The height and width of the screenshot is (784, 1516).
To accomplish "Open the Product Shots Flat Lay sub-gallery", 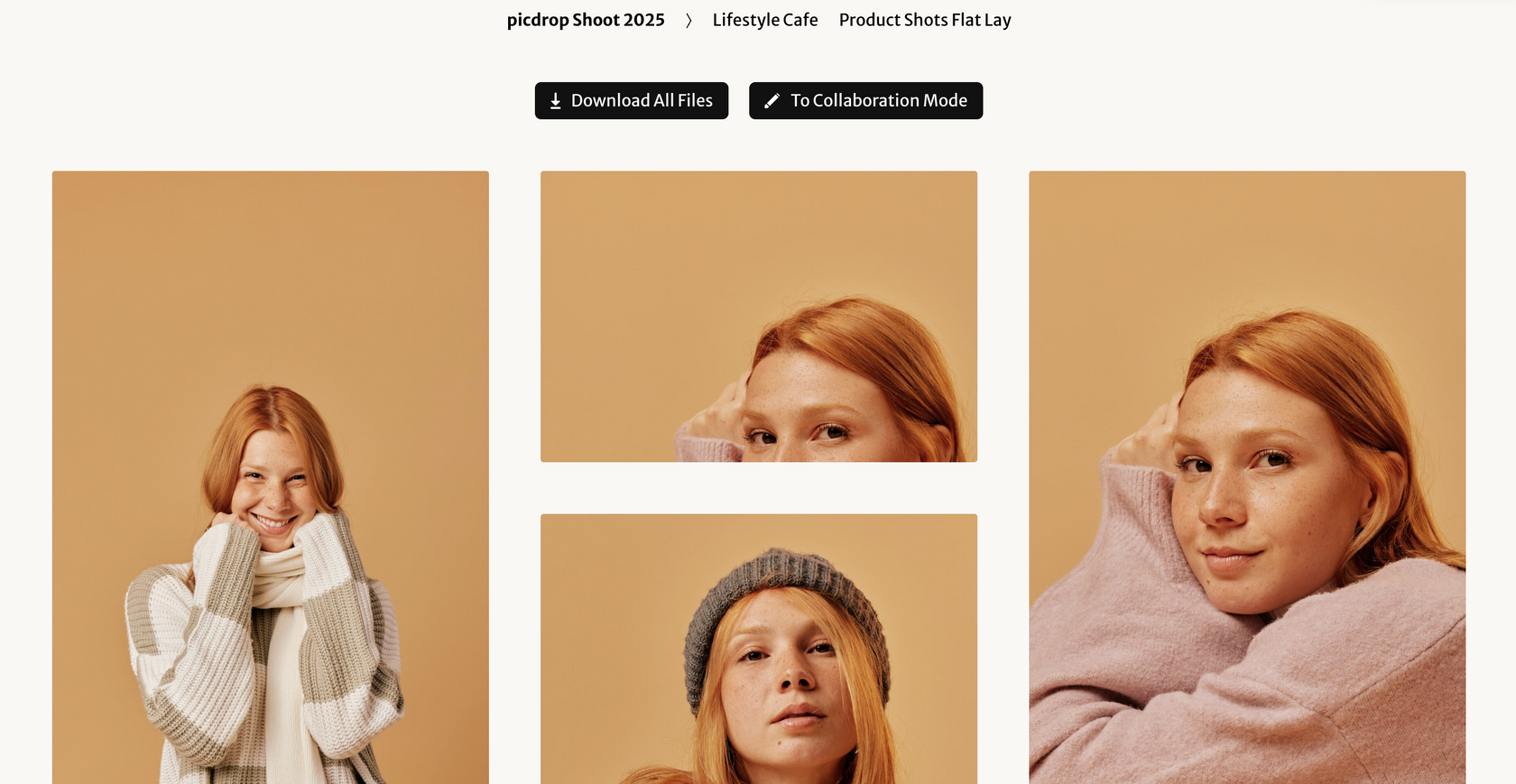I will [x=925, y=20].
